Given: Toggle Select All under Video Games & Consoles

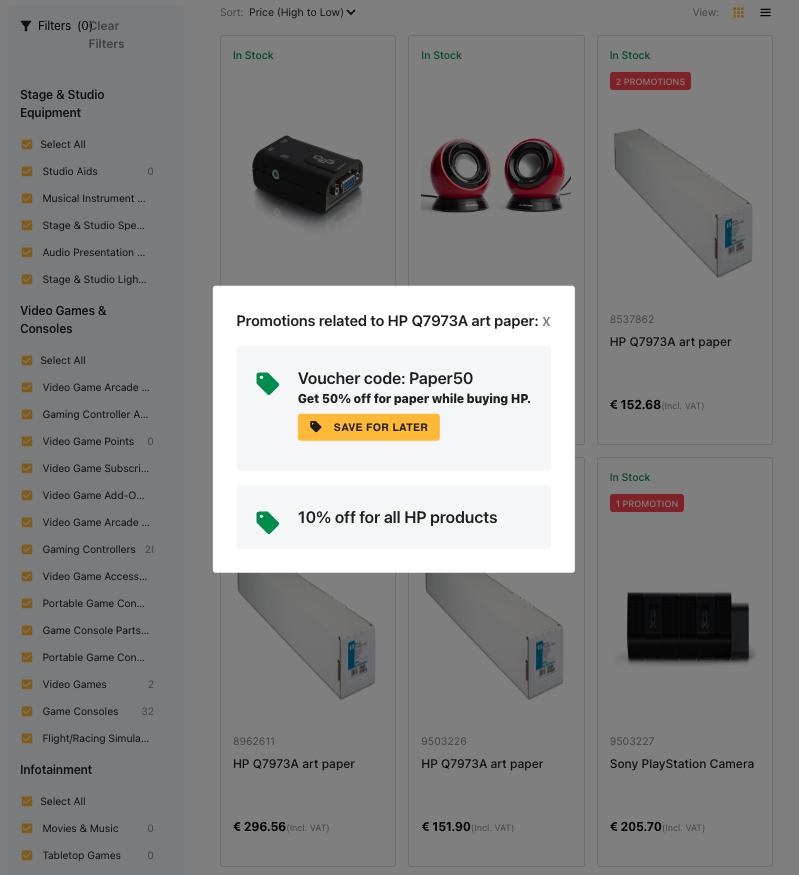Looking at the screenshot, I should (x=27, y=361).
